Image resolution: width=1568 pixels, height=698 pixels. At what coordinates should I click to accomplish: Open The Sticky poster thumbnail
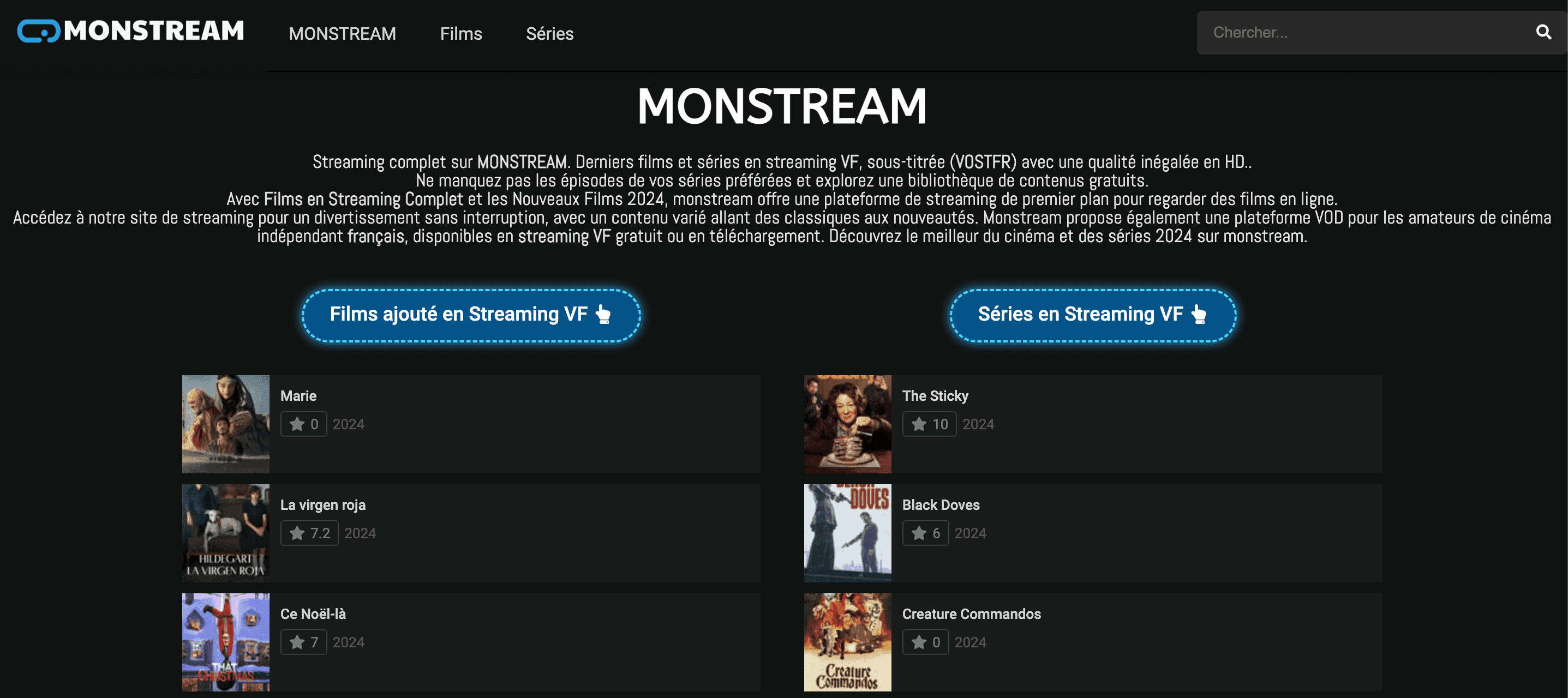coord(847,424)
